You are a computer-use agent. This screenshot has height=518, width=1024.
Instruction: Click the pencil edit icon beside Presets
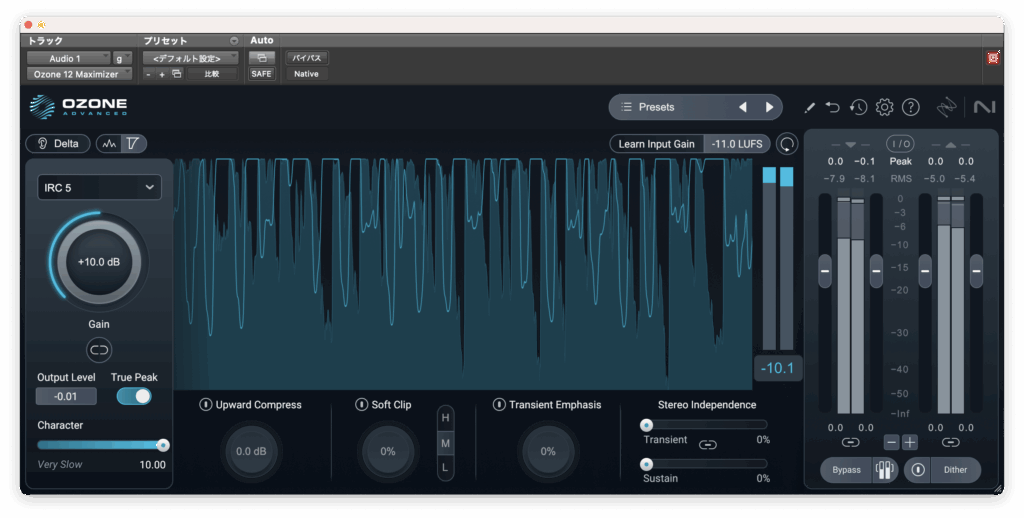[x=809, y=107]
